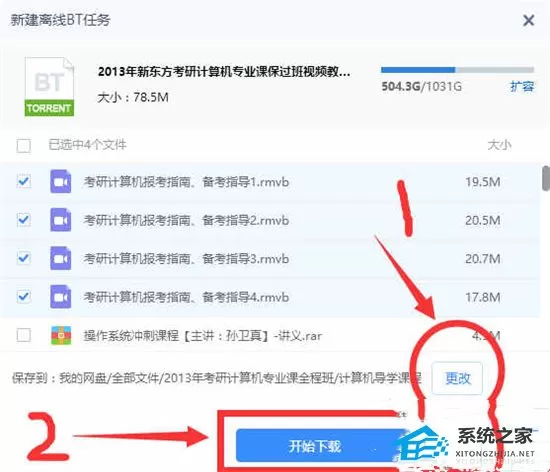Click the 更改 button to change save path
Image resolution: width=550 pixels, height=472 pixels.
tap(457, 378)
